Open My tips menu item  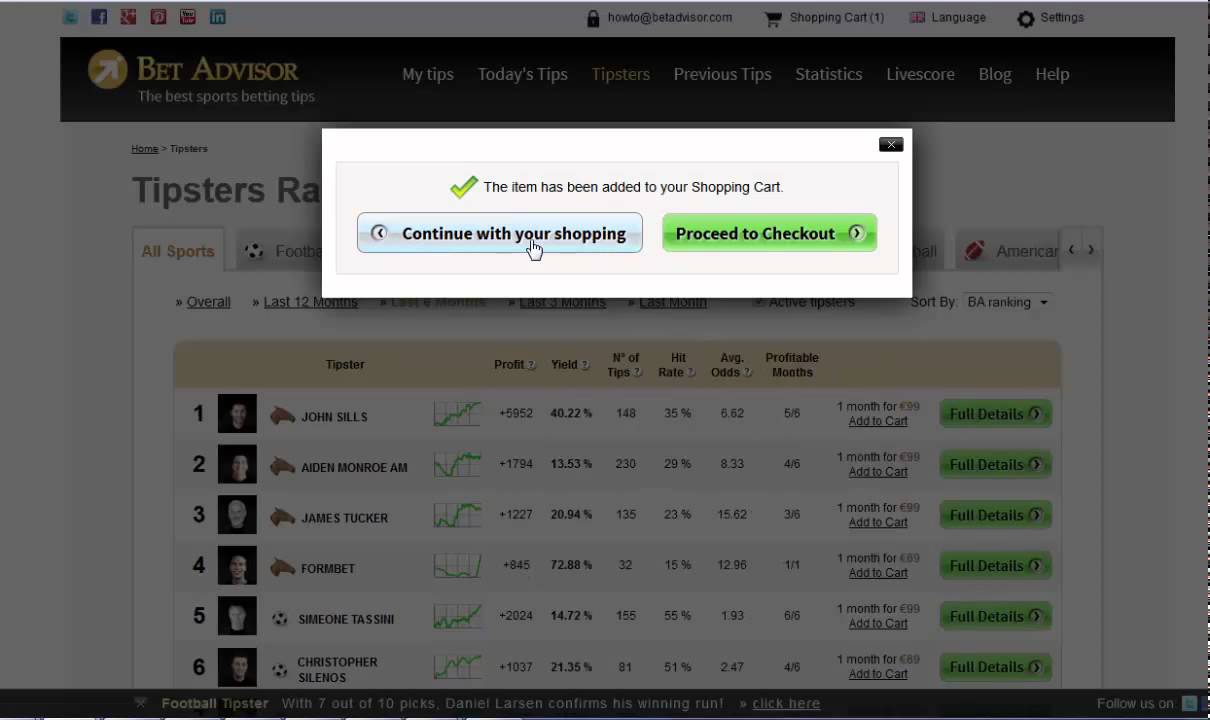click(x=428, y=74)
